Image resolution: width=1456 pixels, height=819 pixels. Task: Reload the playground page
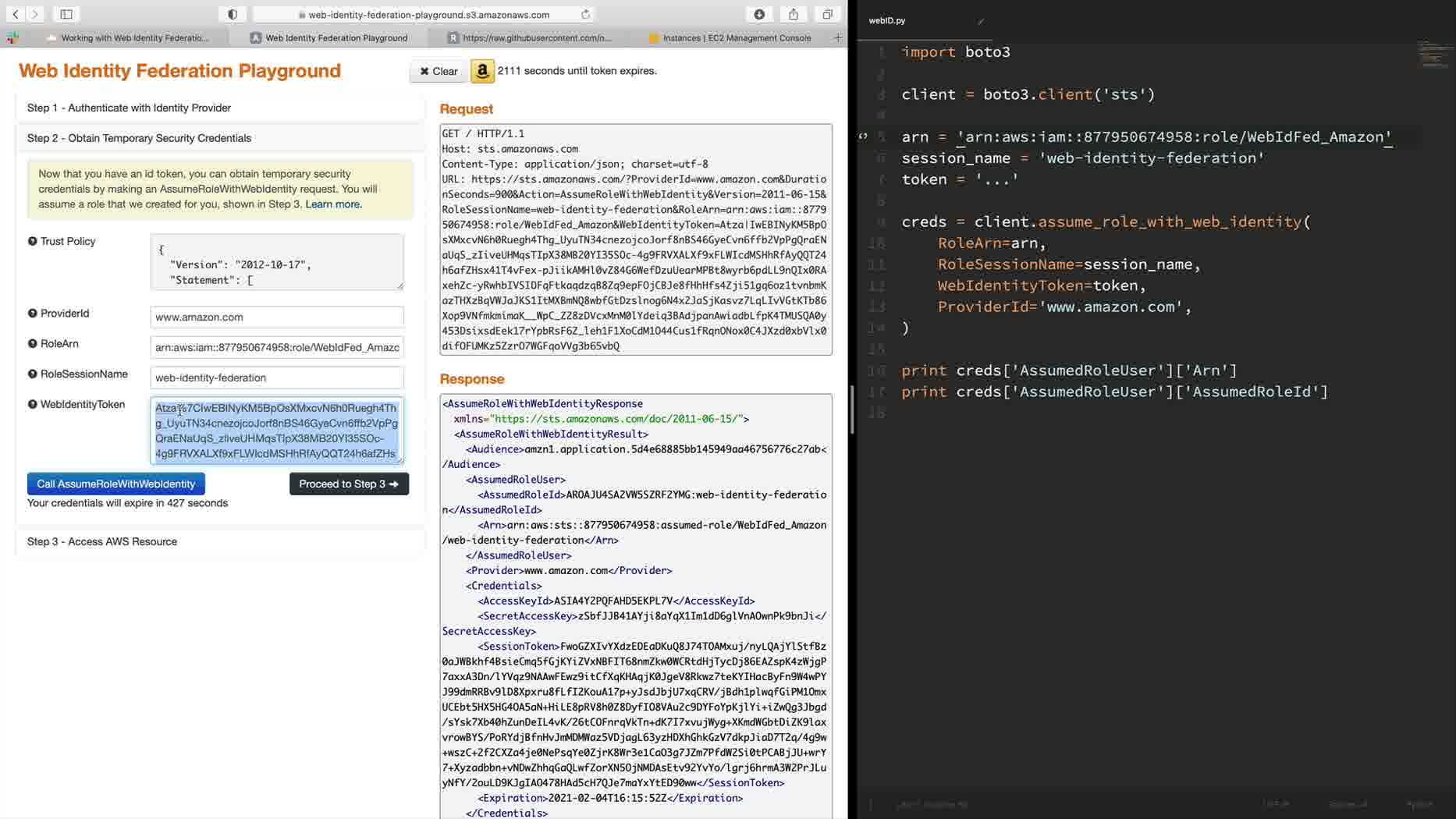tap(585, 14)
